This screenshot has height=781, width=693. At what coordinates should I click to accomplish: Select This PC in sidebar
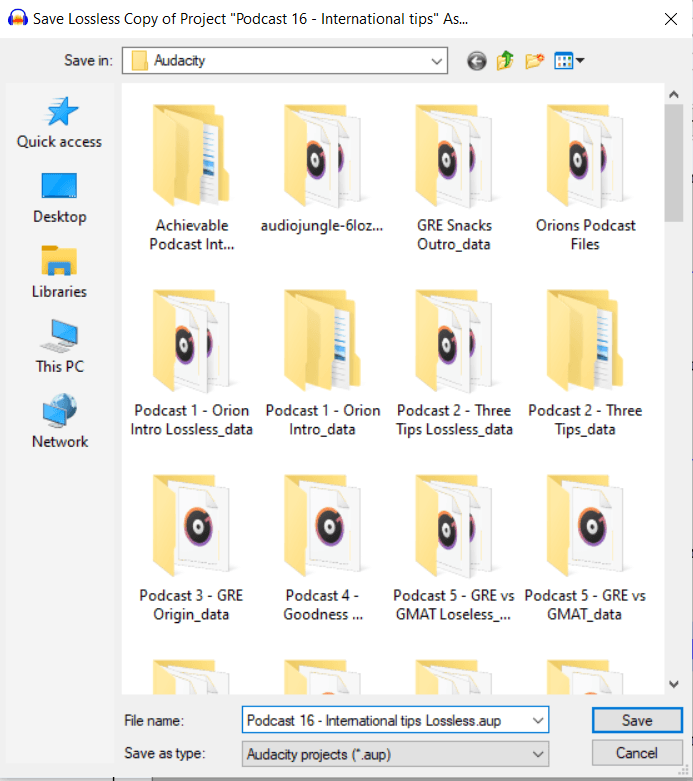[59, 347]
